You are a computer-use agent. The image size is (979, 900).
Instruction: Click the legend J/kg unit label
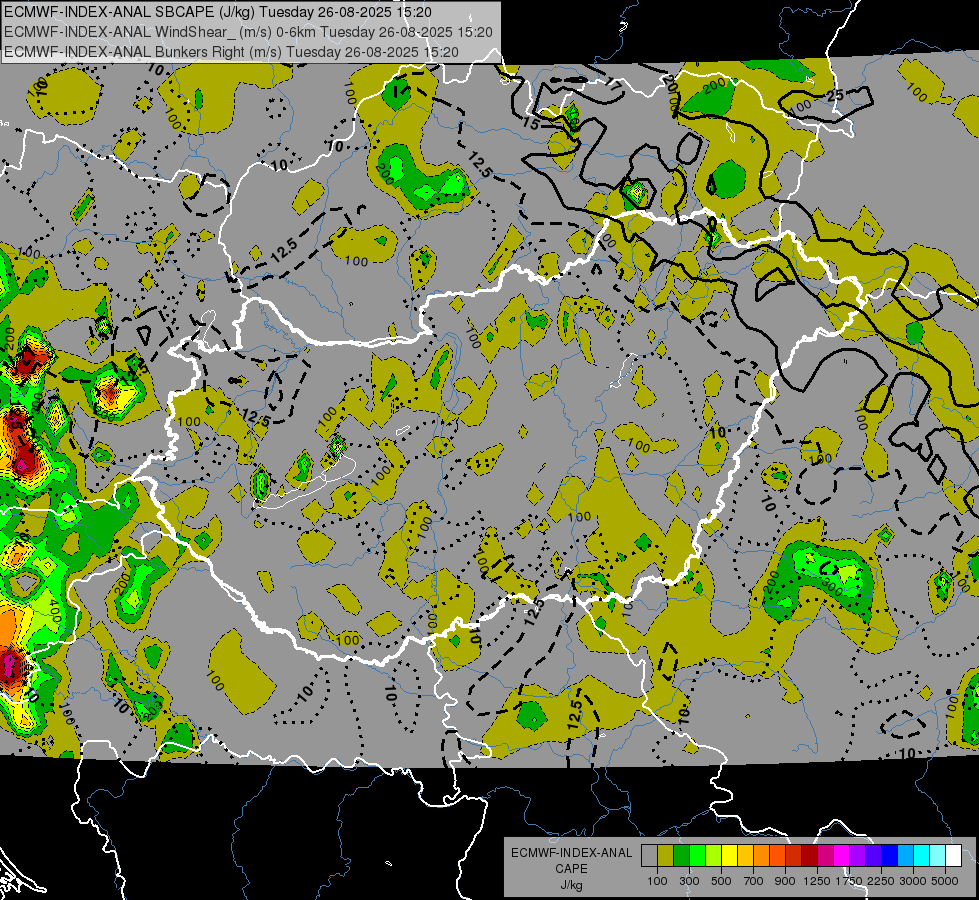tap(572, 886)
